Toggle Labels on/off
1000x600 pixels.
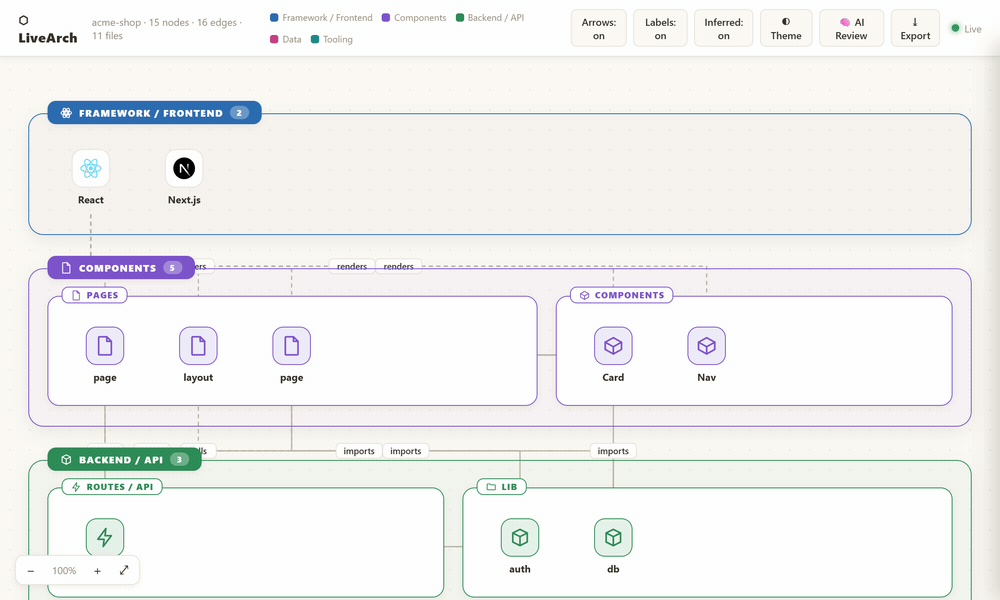point(660,29)
